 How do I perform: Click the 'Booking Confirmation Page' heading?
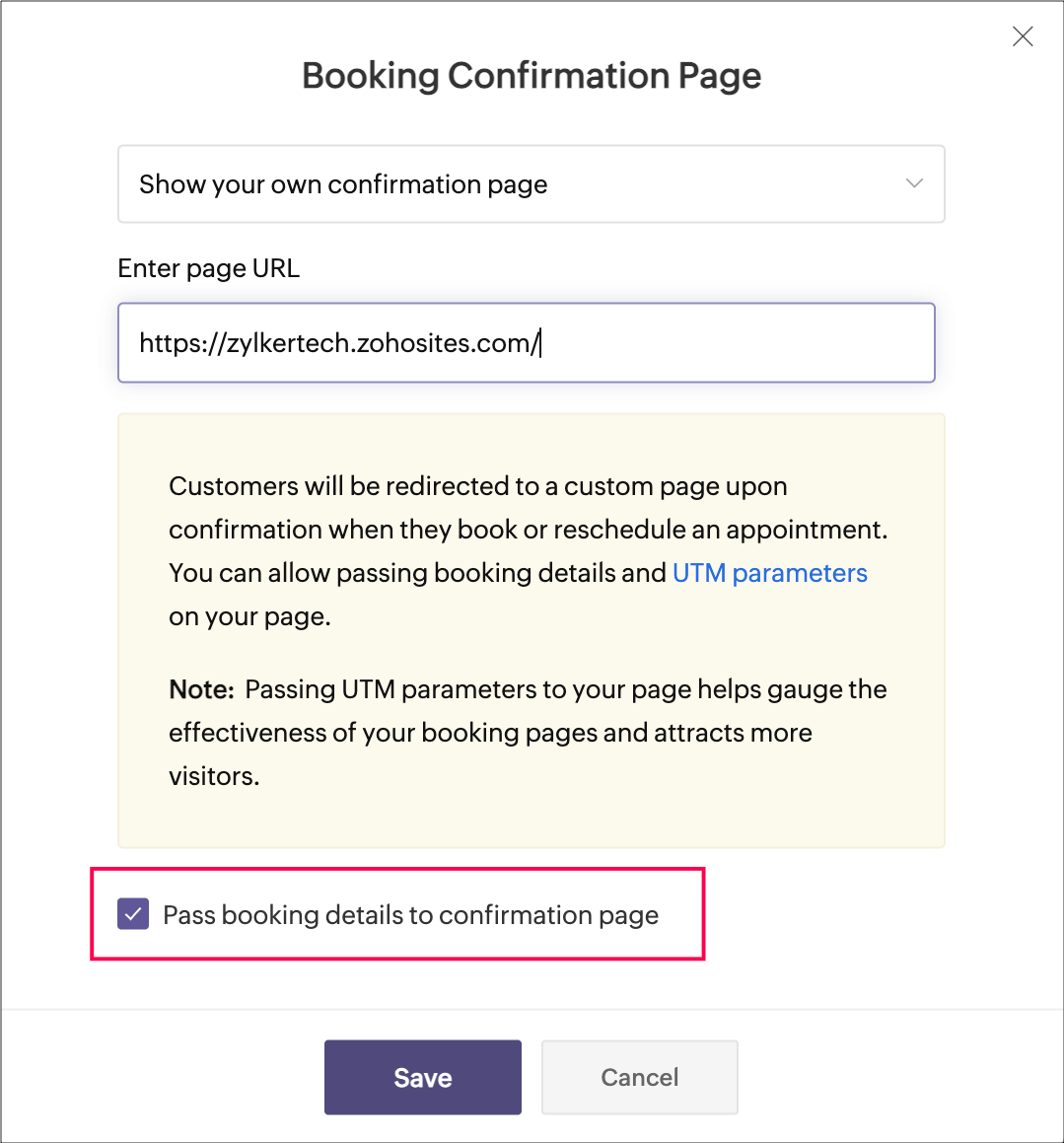(x=532, y=76)
